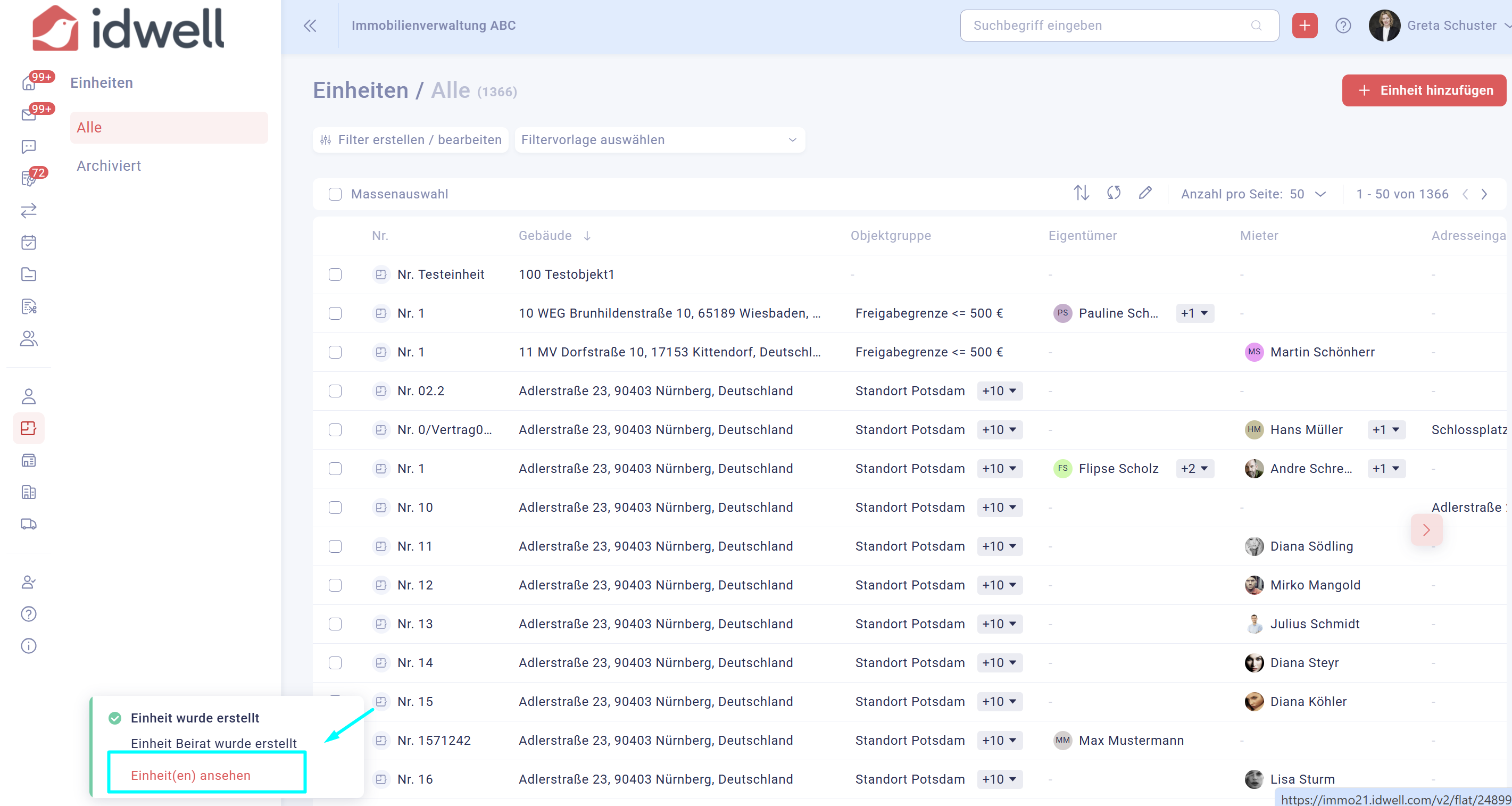Click the refresh list icon
The width and height of the screenshot is (1512, 806).
click(1114, 193)
